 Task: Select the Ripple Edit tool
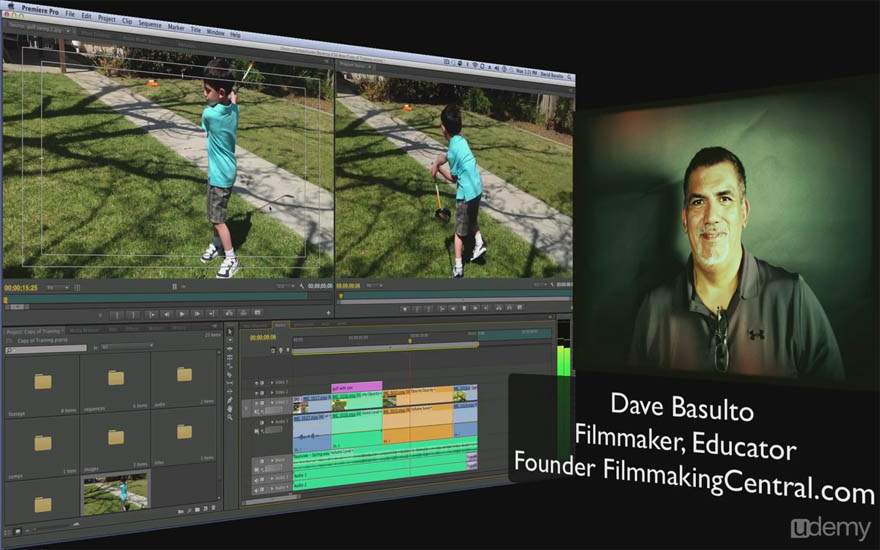pos(230,348)
